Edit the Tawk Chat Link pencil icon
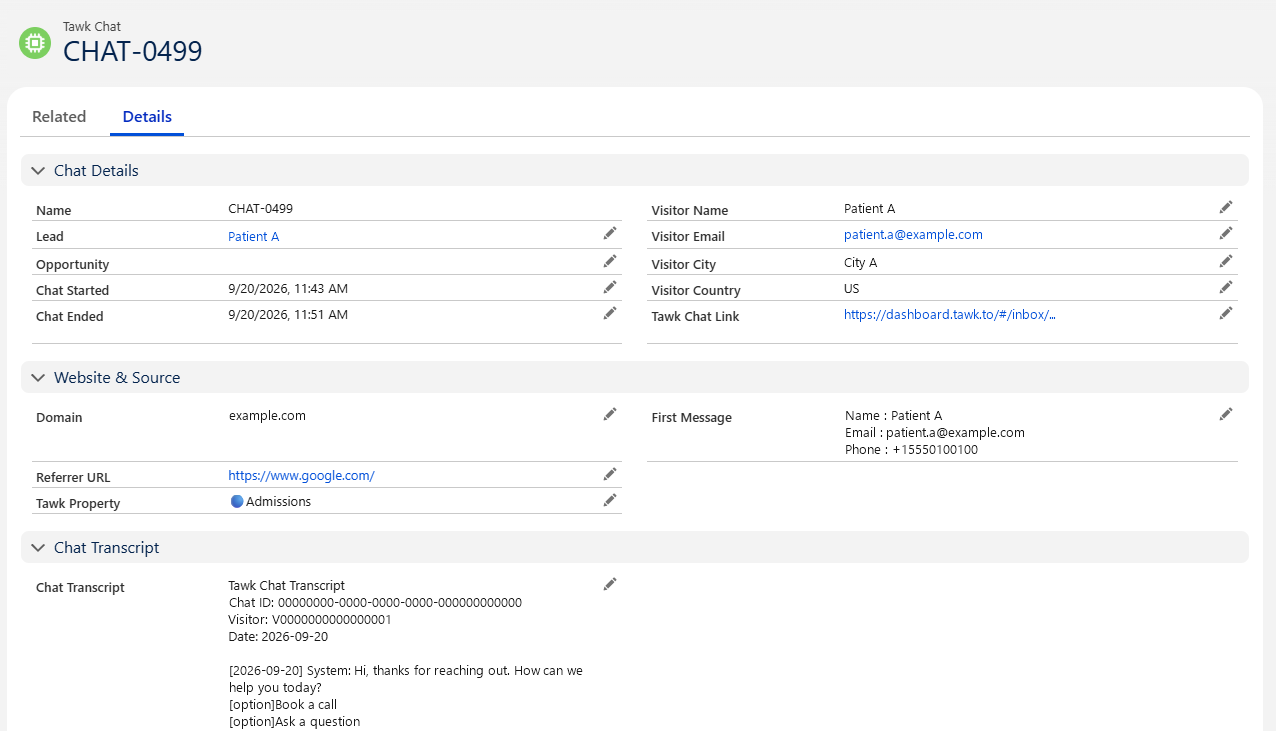The width and height of the screenshot is (1276, 731). 1226,313
